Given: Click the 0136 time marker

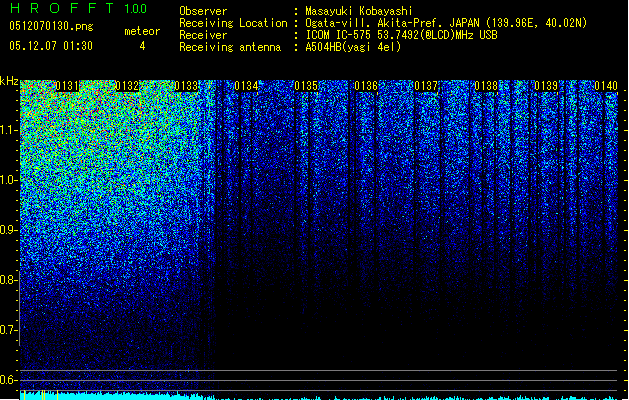Looking at the screenshot, I should [366, 86].
